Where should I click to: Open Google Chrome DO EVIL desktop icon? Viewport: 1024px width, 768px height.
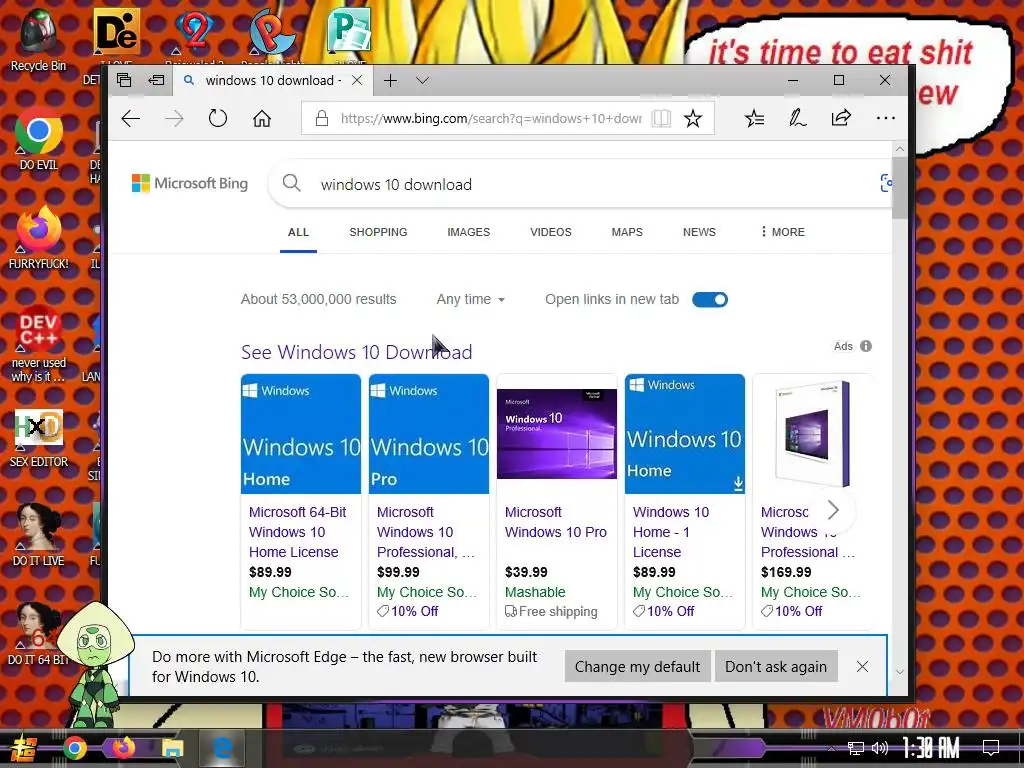point(39,139)
